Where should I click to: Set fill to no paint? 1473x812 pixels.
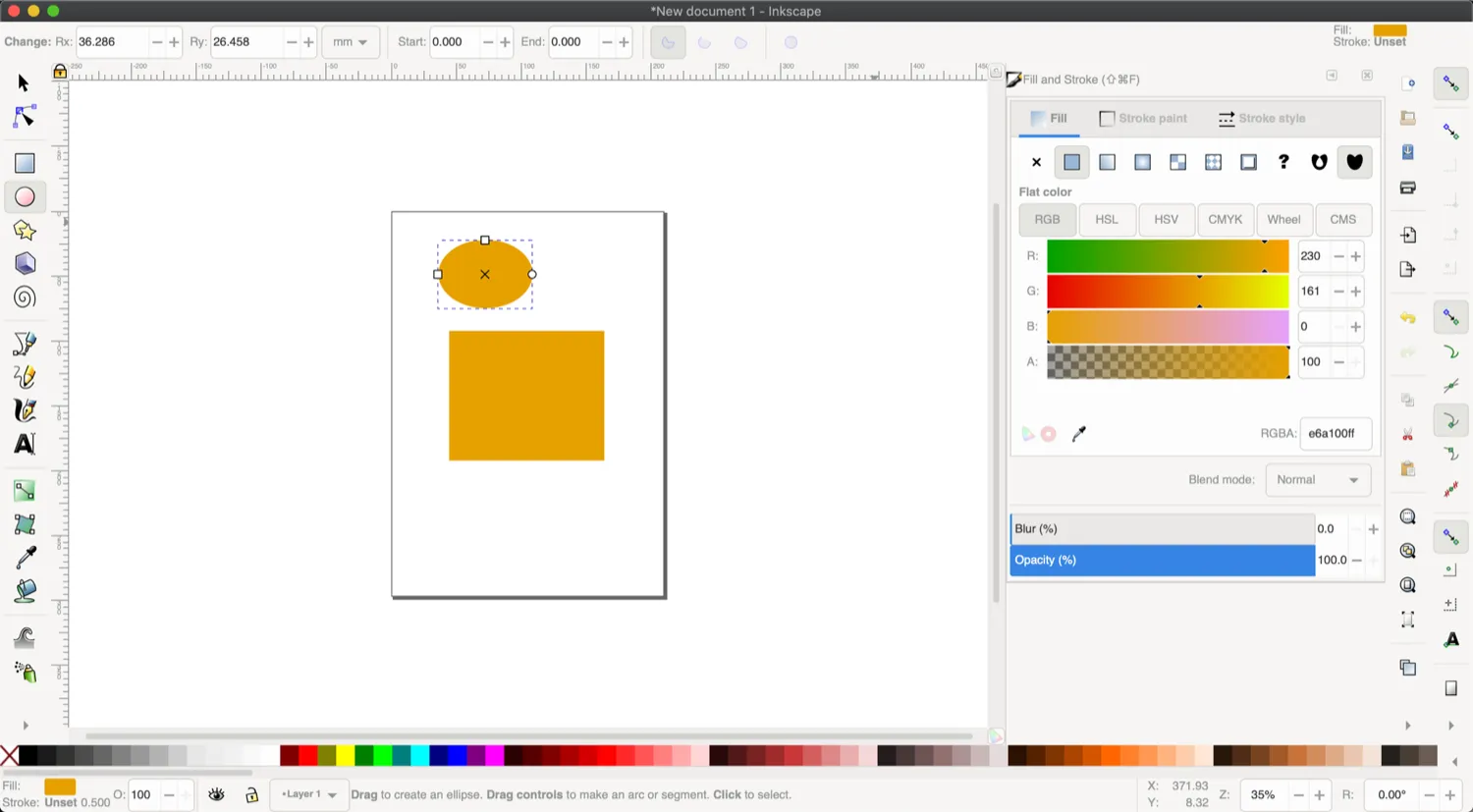tap(1036, 162)
